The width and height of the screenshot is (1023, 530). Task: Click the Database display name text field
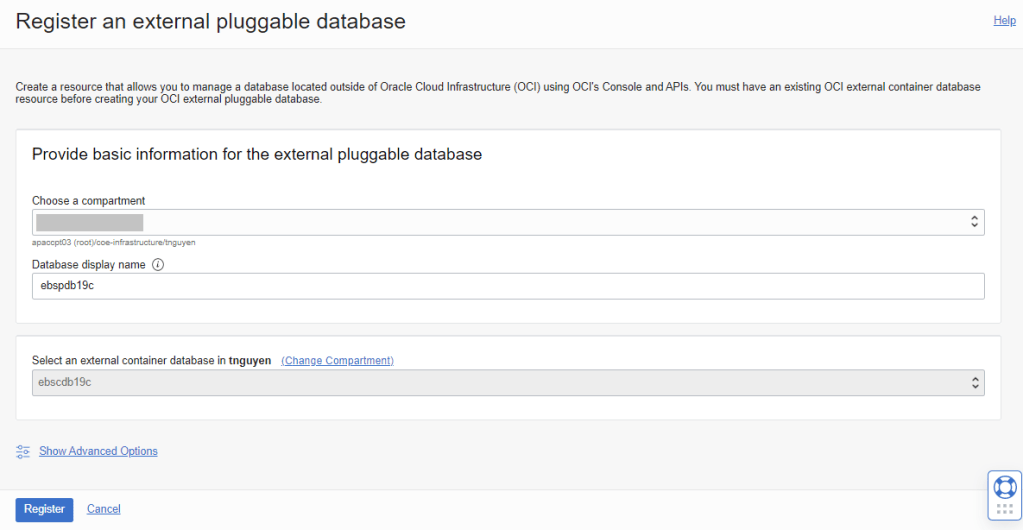tap(508, 287)
